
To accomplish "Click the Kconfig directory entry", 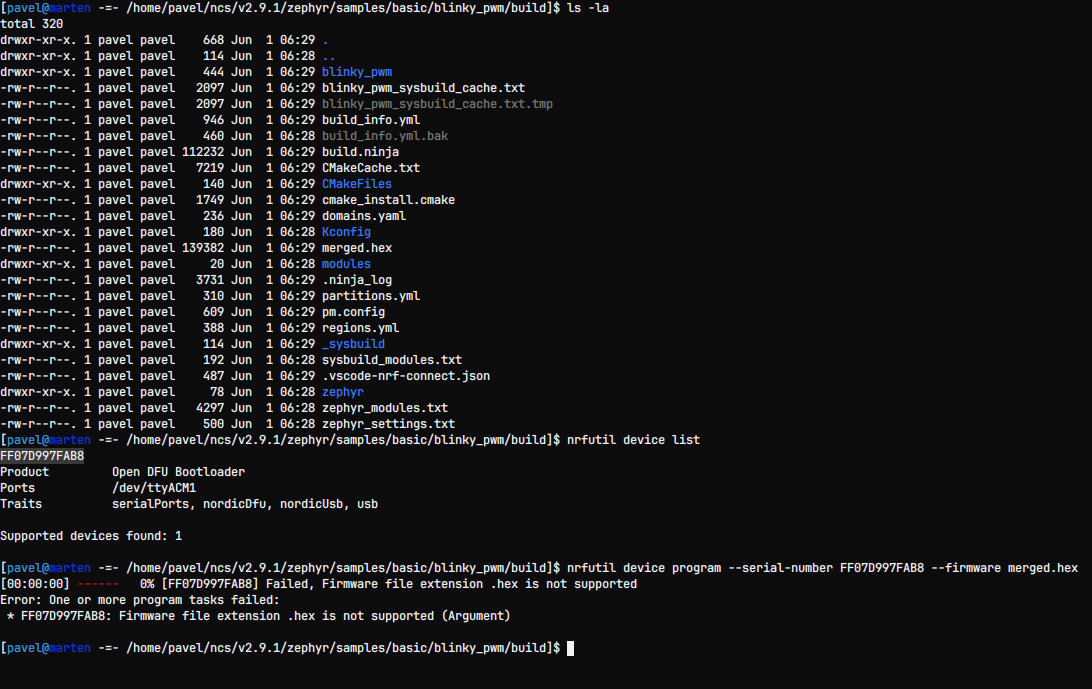I will click(x=346, y=232).
